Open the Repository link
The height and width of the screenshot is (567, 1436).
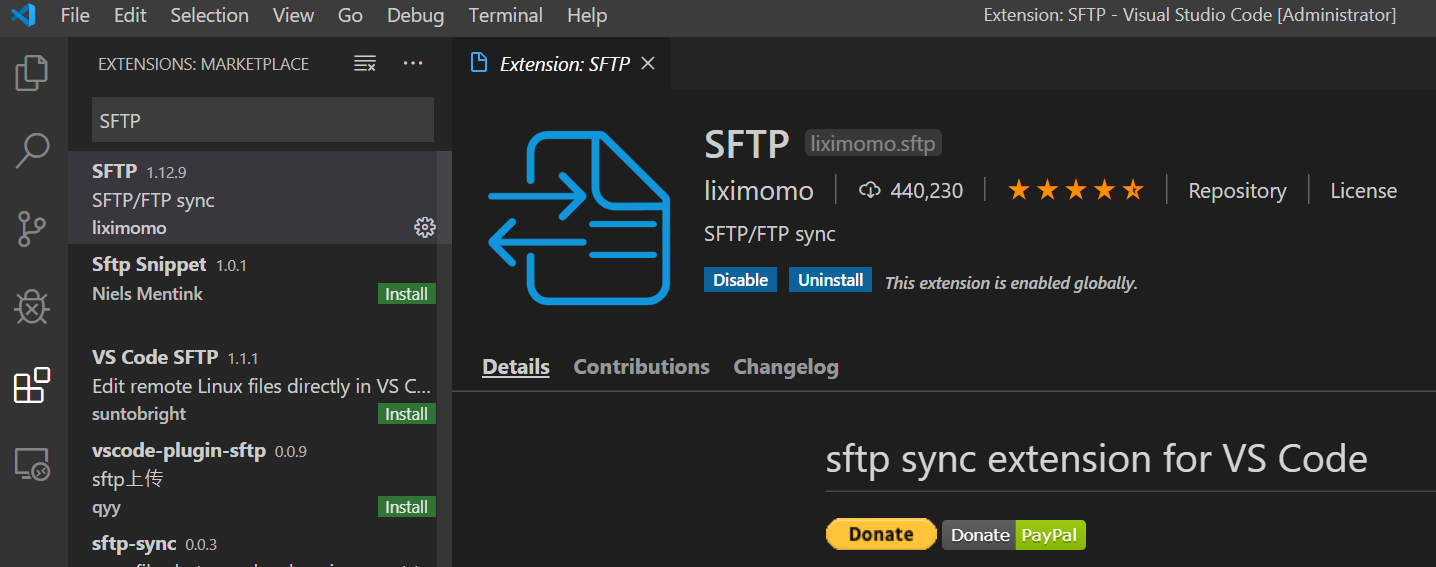(1237, 190)
